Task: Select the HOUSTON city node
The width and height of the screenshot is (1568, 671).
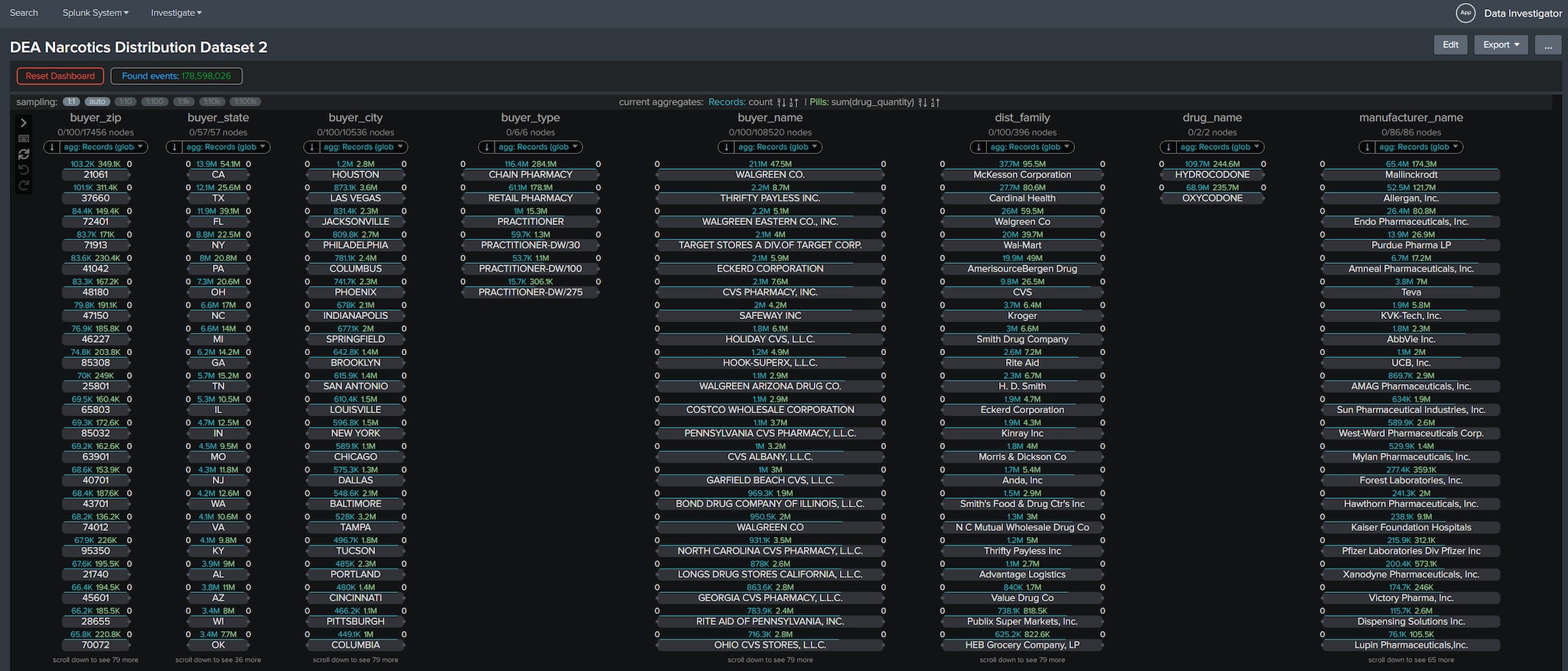Action: click(355, 175)
